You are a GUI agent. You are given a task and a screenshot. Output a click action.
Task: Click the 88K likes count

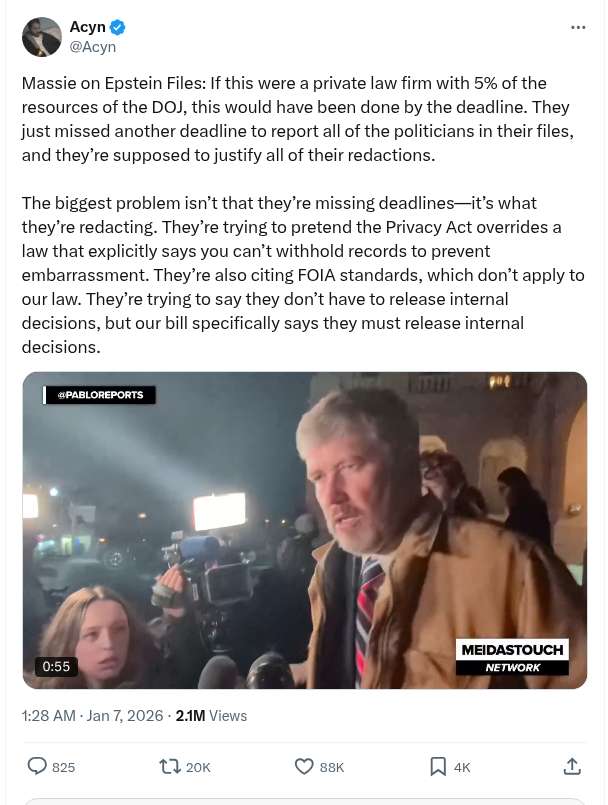coord(332,768)
